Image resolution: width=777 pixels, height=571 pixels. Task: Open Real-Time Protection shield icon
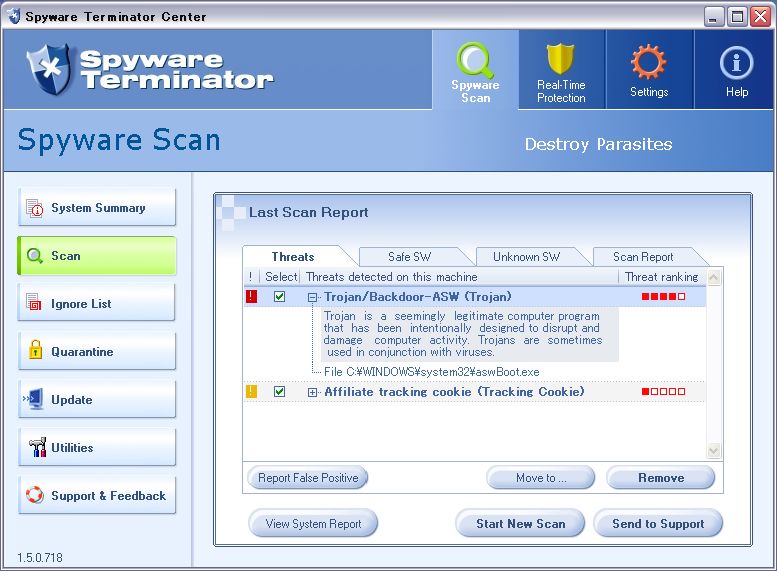561,61
